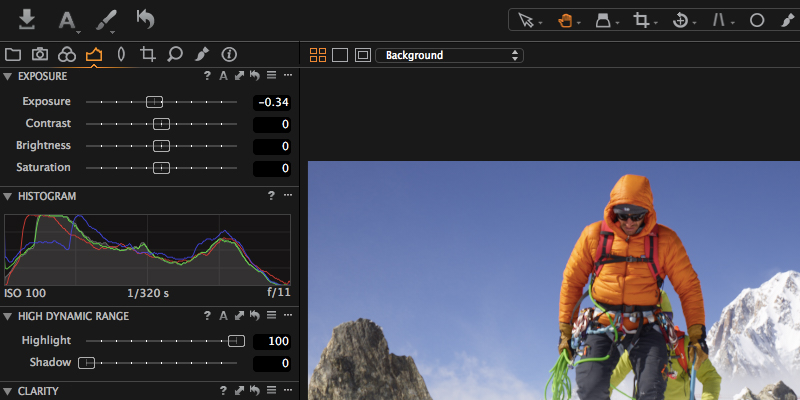
Task: Click the Exposure value field showing -0.34
Action: [271, 102]
